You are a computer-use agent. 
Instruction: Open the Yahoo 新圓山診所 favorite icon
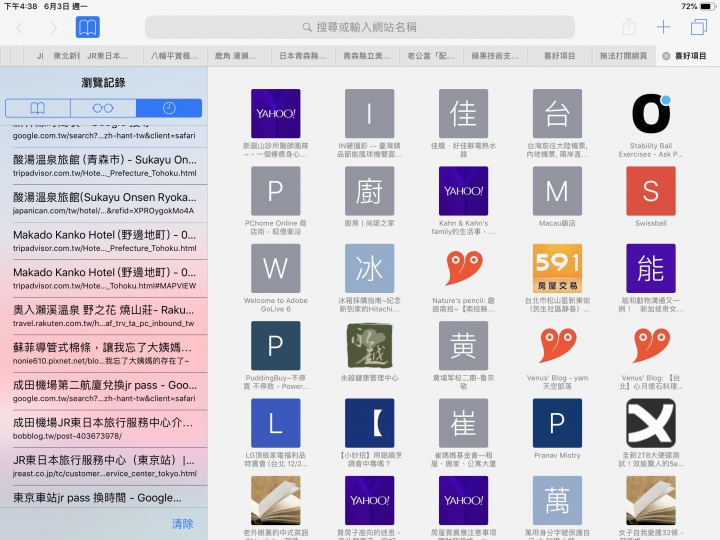(x=276, y=113)
